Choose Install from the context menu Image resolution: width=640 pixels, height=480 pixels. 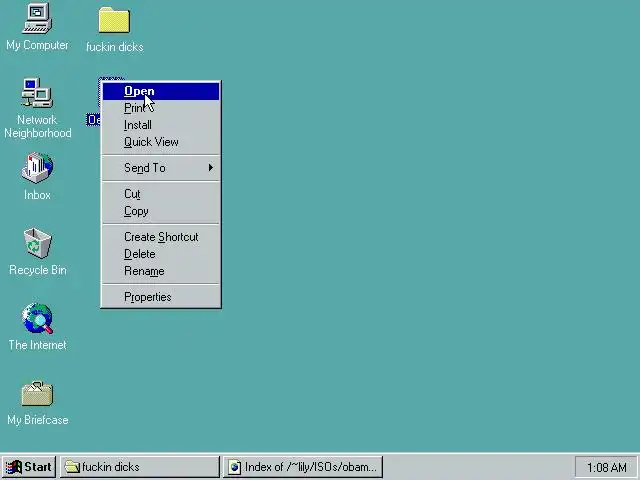161,125
